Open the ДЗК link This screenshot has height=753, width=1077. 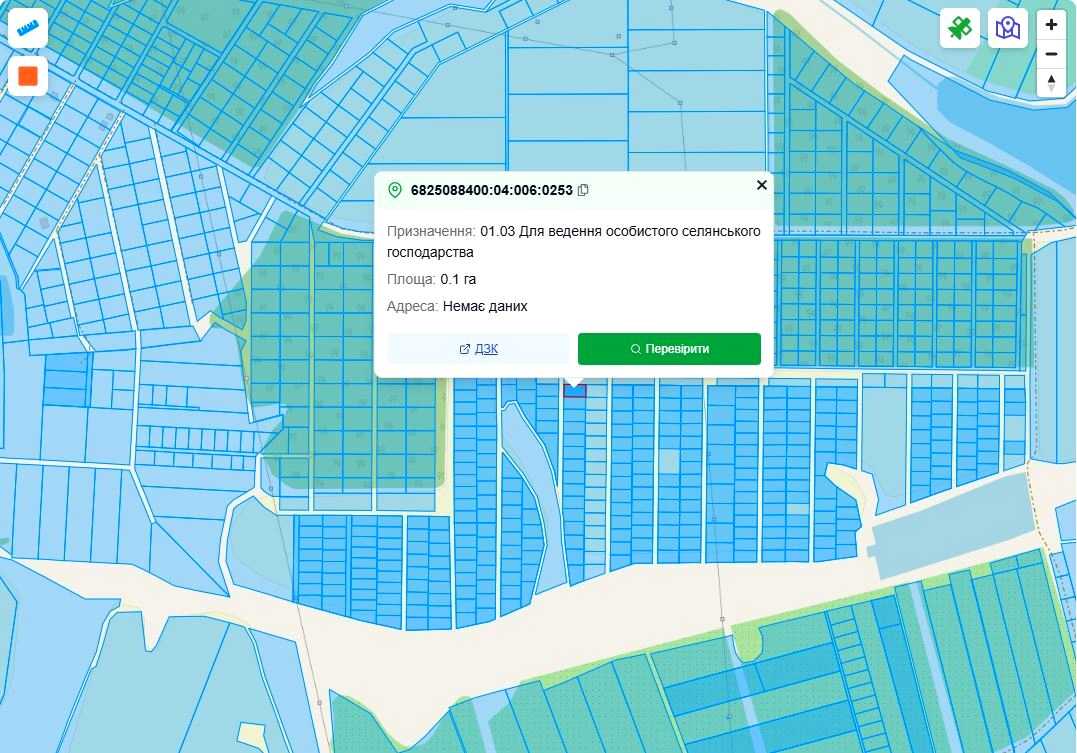click(478, 349)
